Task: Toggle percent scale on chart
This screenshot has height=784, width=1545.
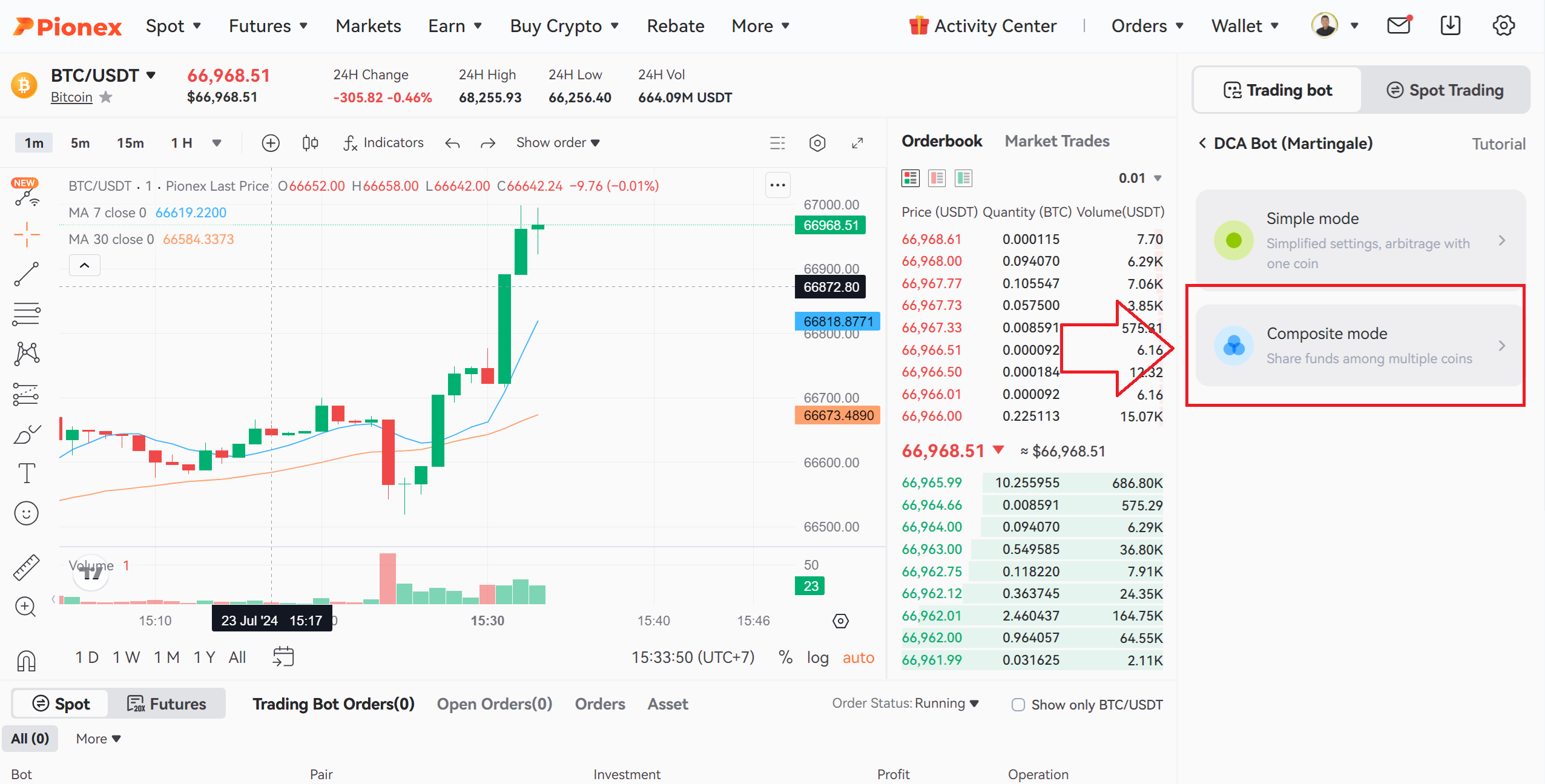Action: [x=785, y=657]
